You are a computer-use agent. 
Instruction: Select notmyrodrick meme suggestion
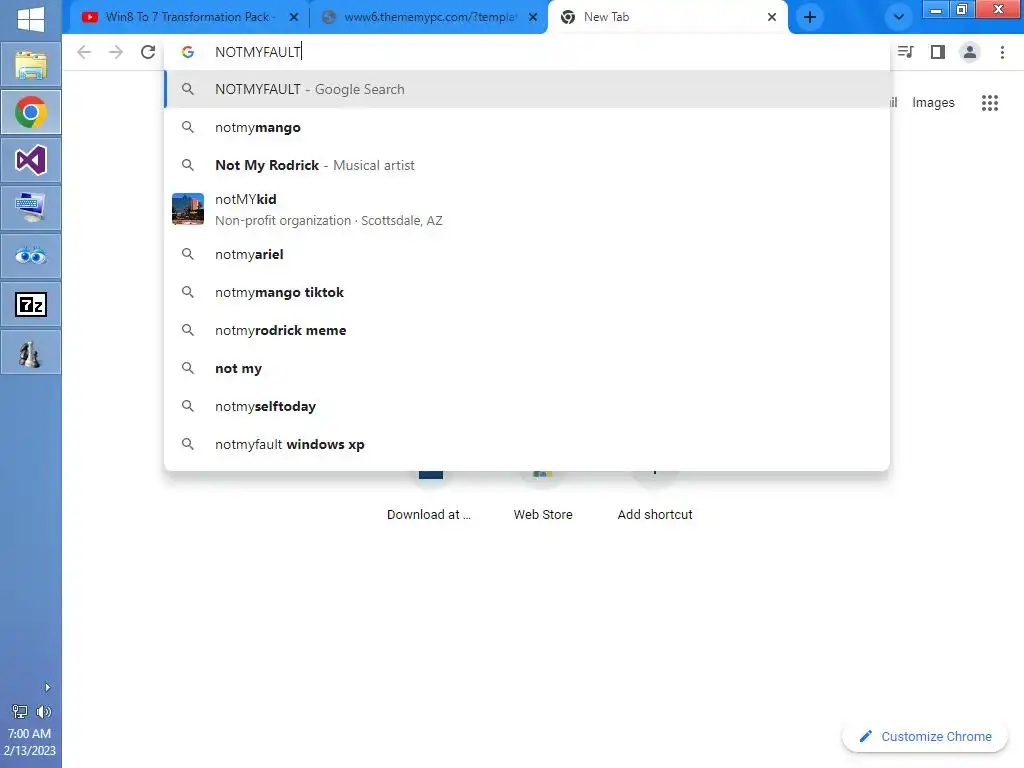pyautogui.click(x=526, y=330)
